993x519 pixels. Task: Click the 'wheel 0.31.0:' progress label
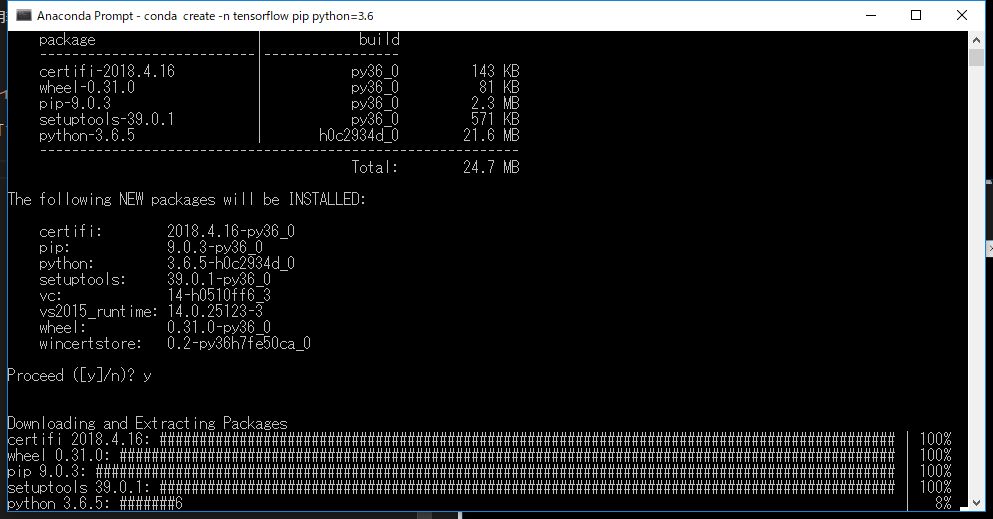tap(58, 455)
